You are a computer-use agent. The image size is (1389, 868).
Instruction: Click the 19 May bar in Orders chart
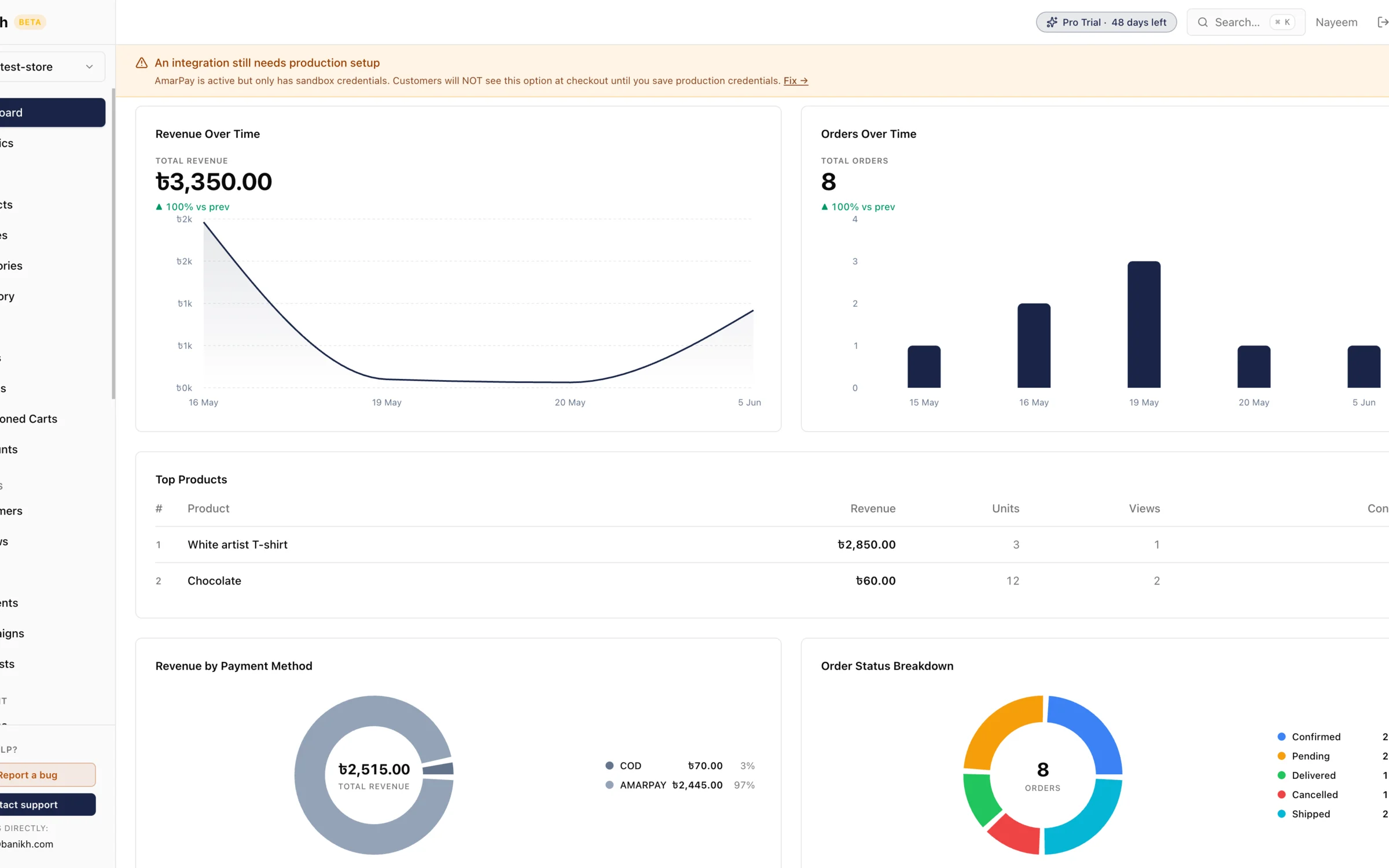point(1144,324)
